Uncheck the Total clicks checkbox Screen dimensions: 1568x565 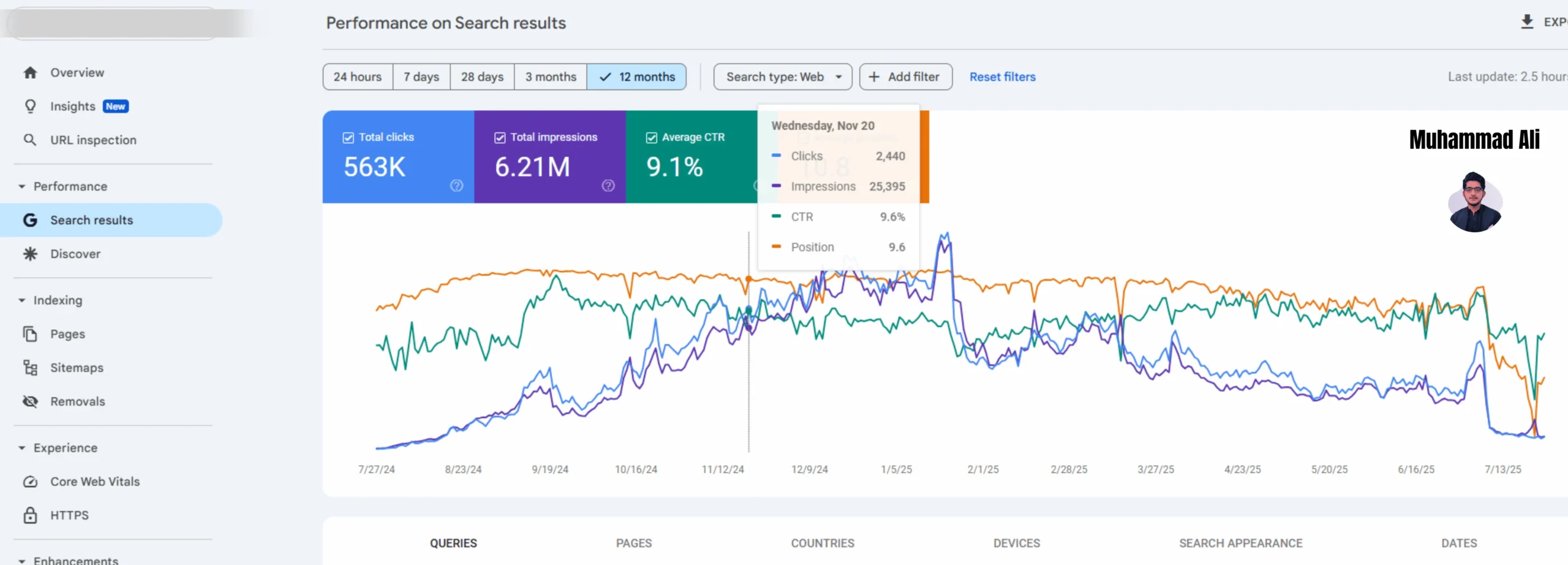click(x=349, y=138)
